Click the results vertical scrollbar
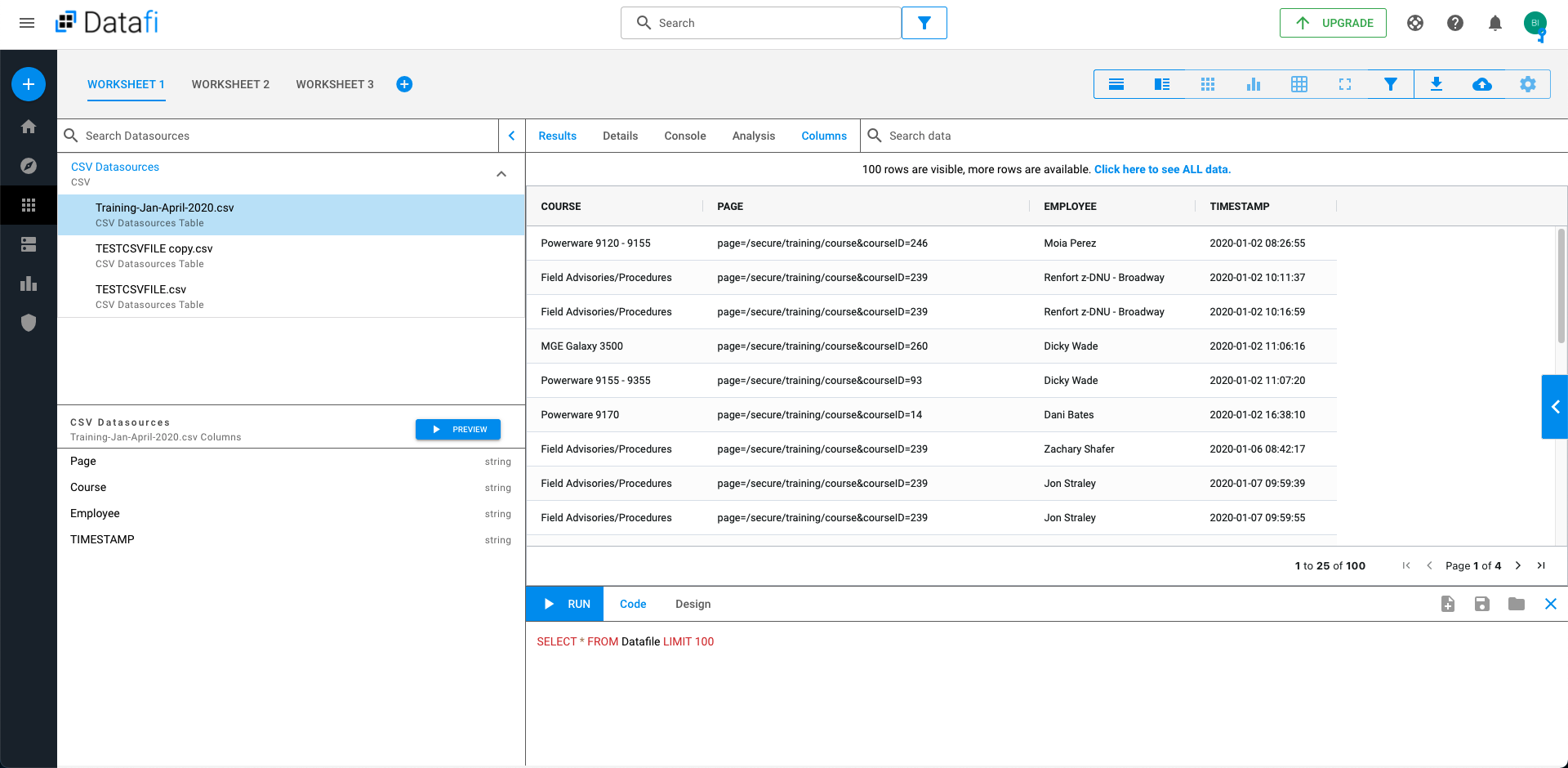The height and width of the screenshot is (768, 1568). (x=1561, y=285)
